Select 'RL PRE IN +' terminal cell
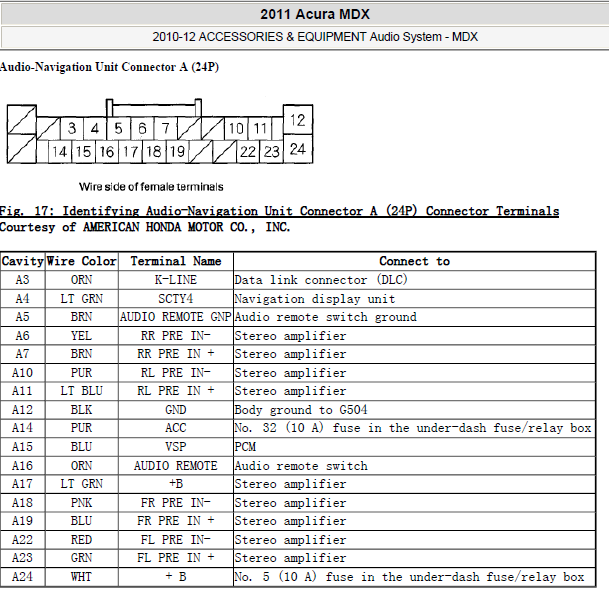 pyautogui.click(x=176, y=391)
